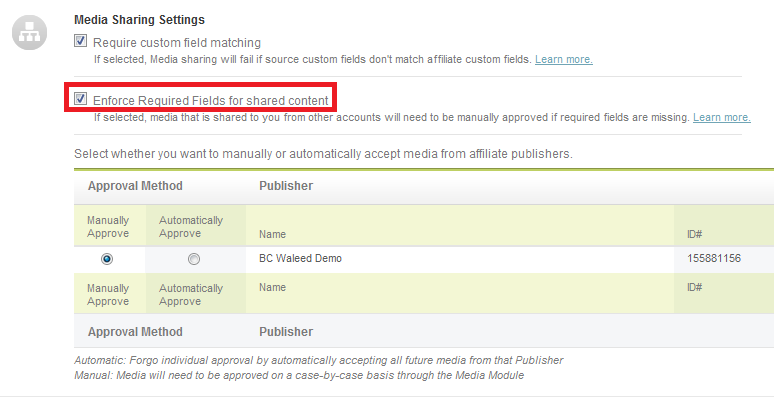Uncheck Require custom field matching checkbox
784x403 pixels.
click(x=80, y=40)
